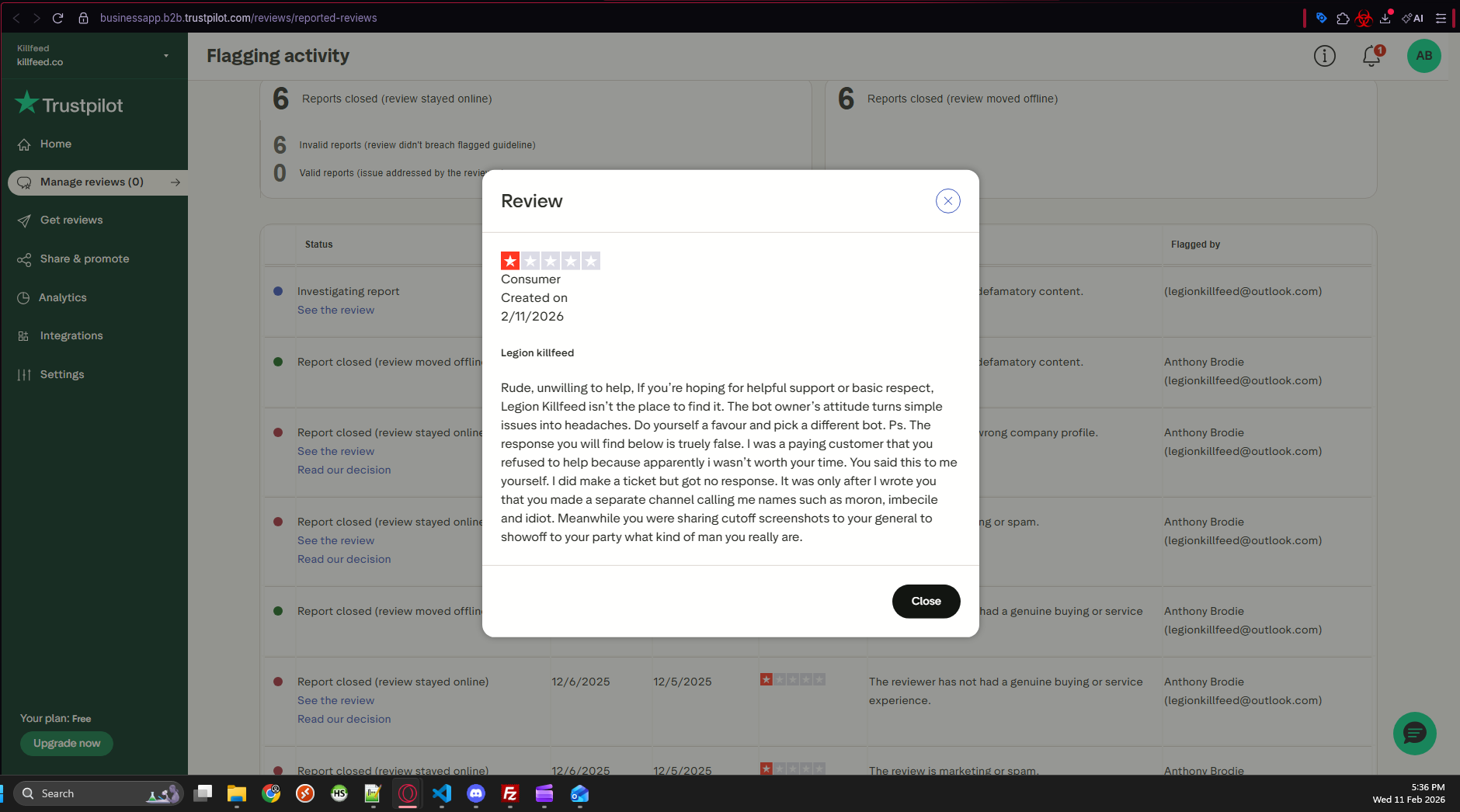
Task: Open Read our decision in 12/6/2025 genuine experience row
Action: (x=344, y=720)
